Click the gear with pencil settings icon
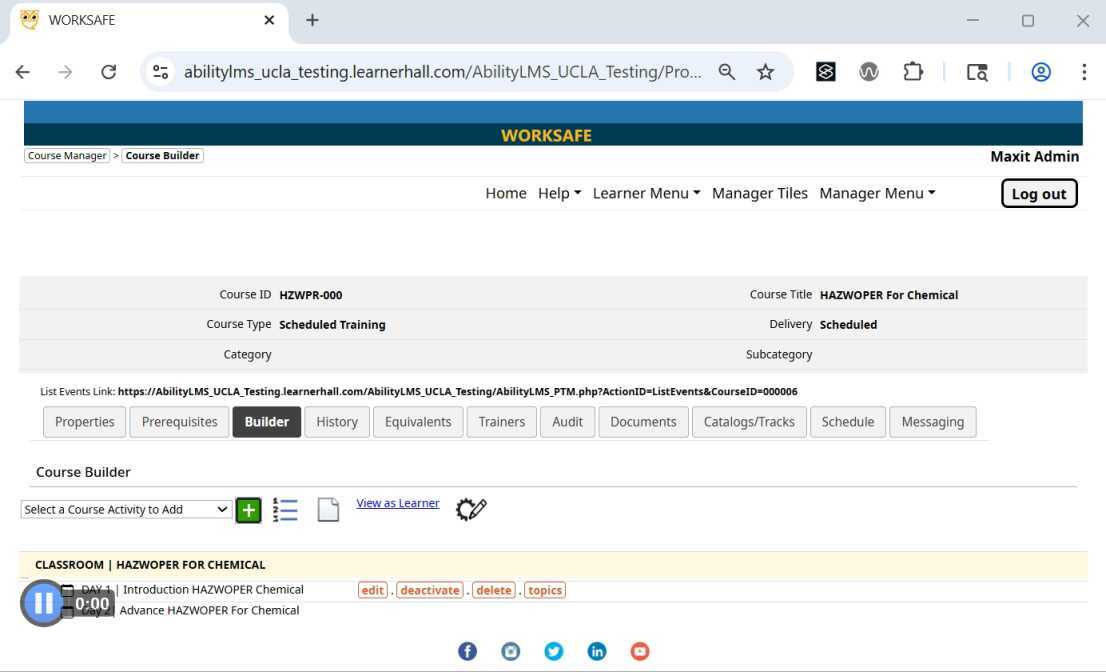Screen dimensions: 1106x672 (x=471, y=509)
